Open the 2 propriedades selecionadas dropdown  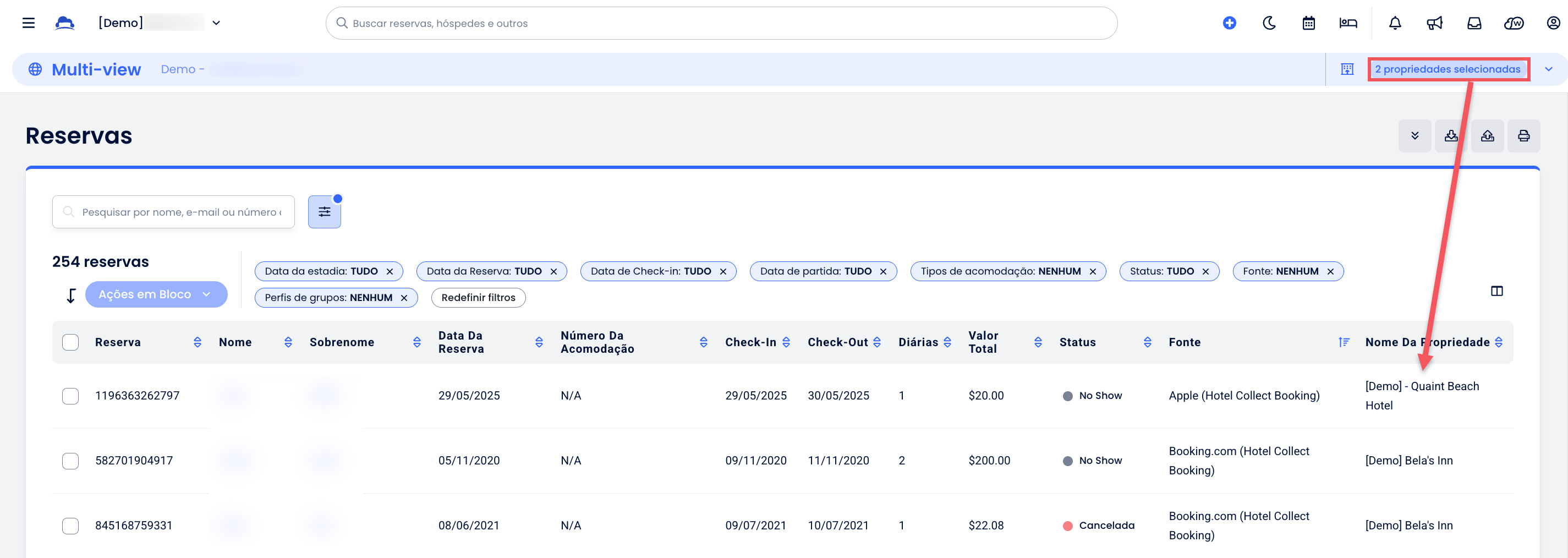pyautogui.click(x=1448, y=69)
